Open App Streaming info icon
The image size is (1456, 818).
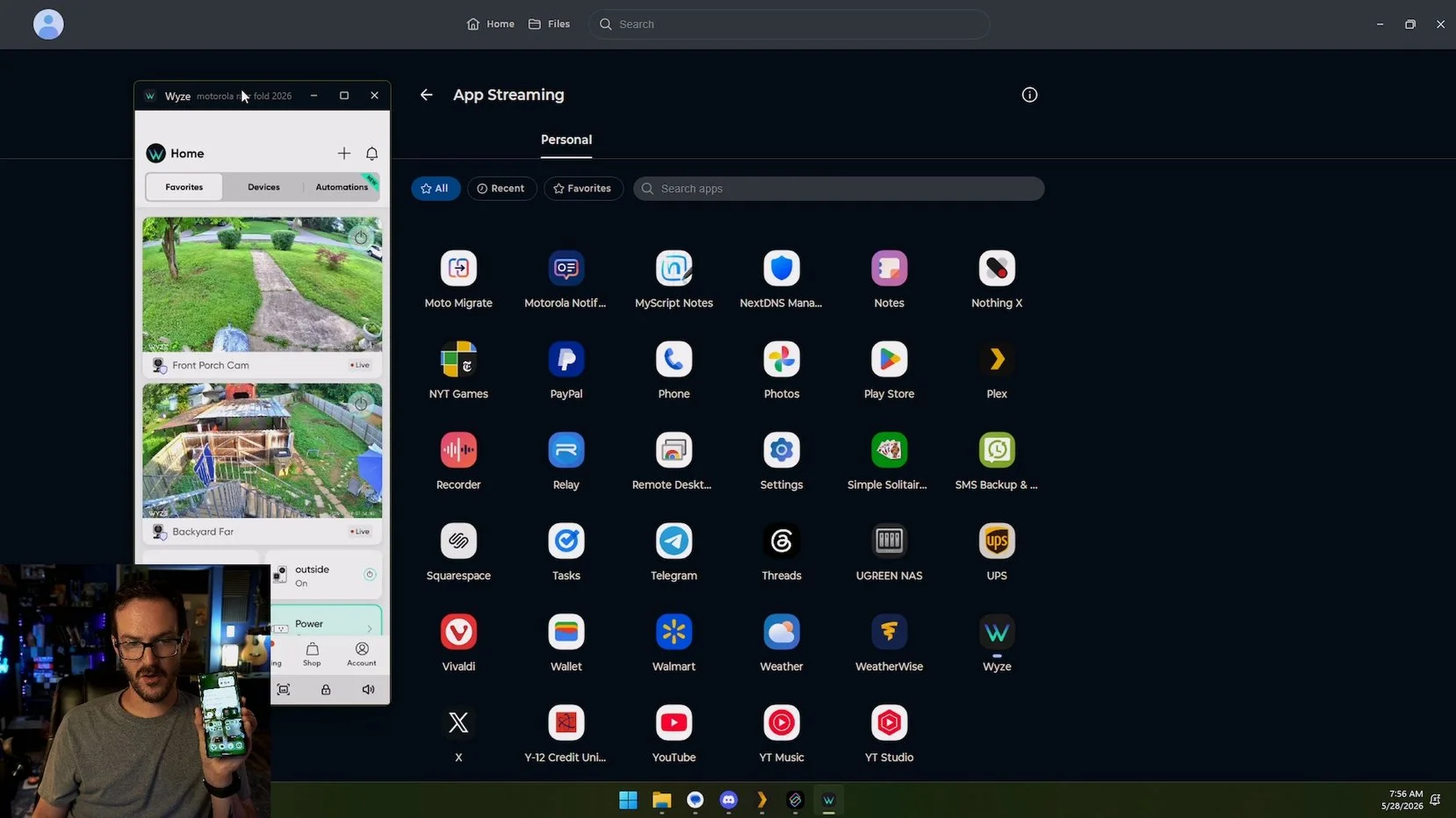tap(1030, 95)
